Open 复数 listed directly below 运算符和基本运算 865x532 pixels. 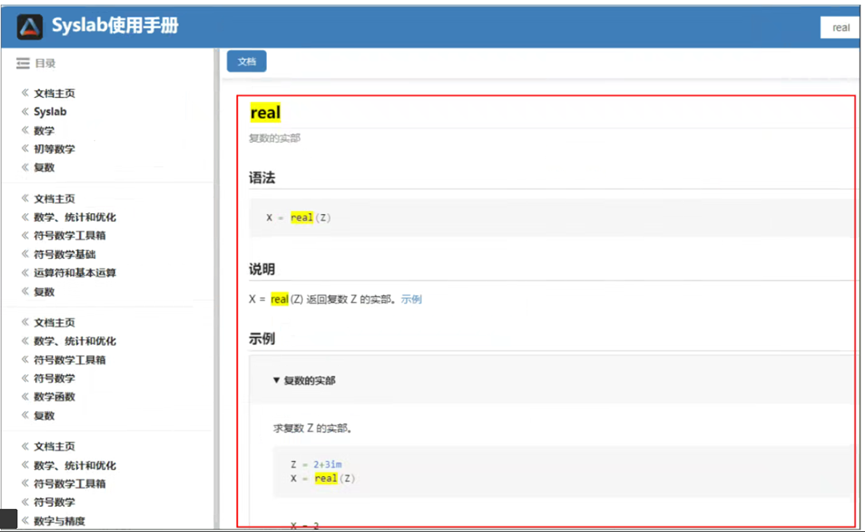[x=44, y=292]
